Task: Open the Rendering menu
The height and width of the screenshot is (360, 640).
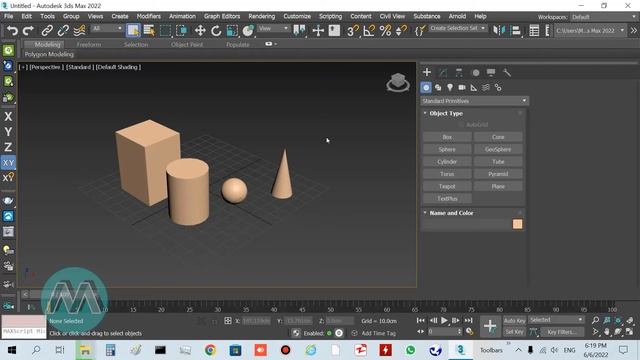Action: (262, 16)
